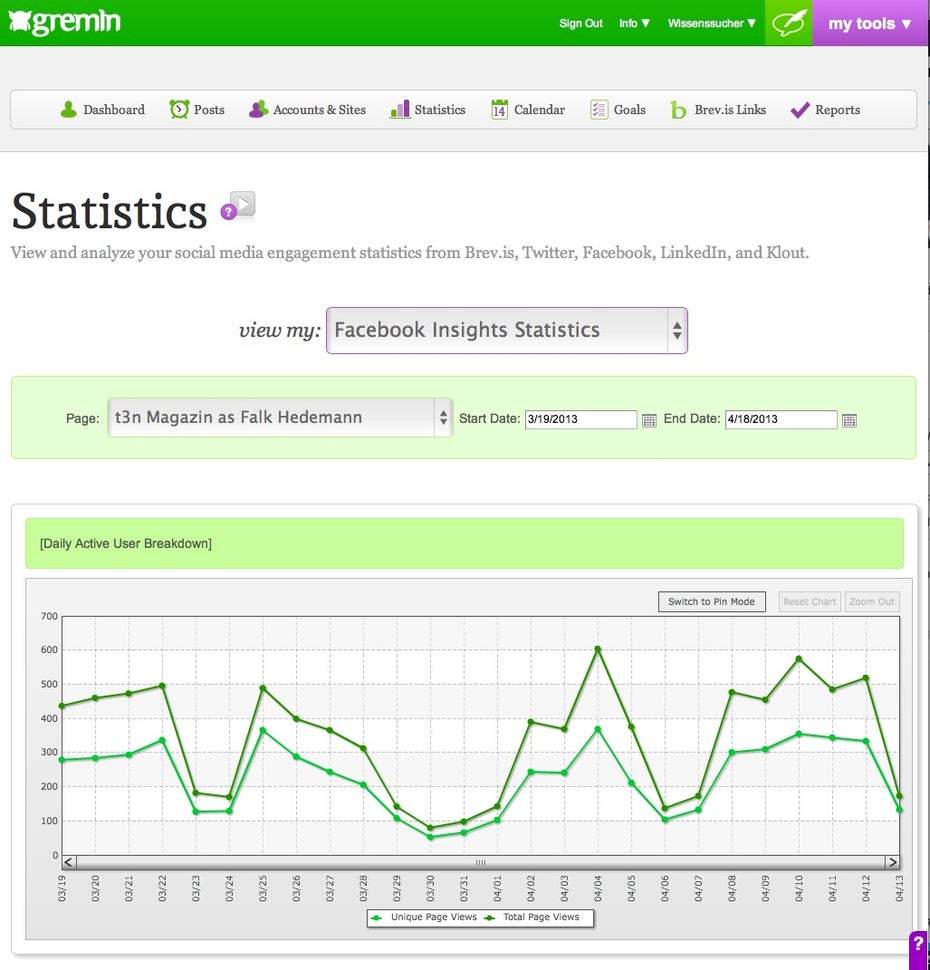Click the chart scrollbar left arrow
Screen dimensions: 930x970
[x=69, y=862]
